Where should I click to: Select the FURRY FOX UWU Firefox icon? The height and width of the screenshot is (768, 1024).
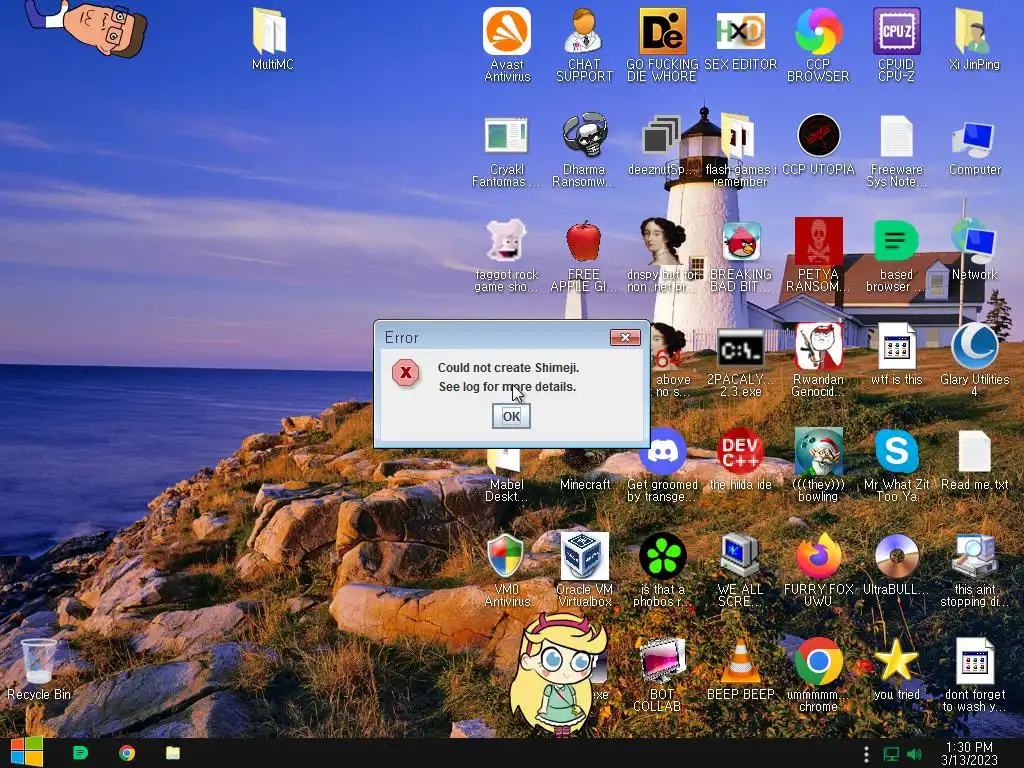point(818,556)
